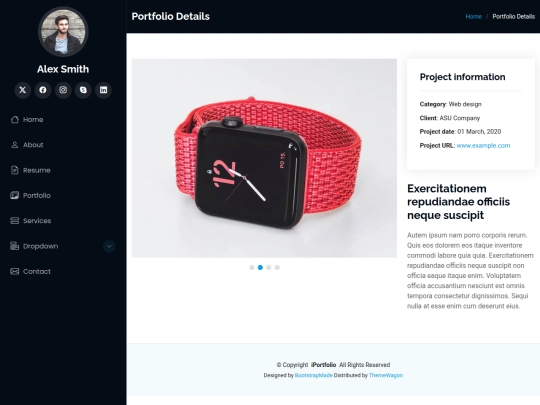Image resolution: width=540 pixels, height=405 pixels.
Task: Click the Facebook social icon
Action: click(43, 90)
